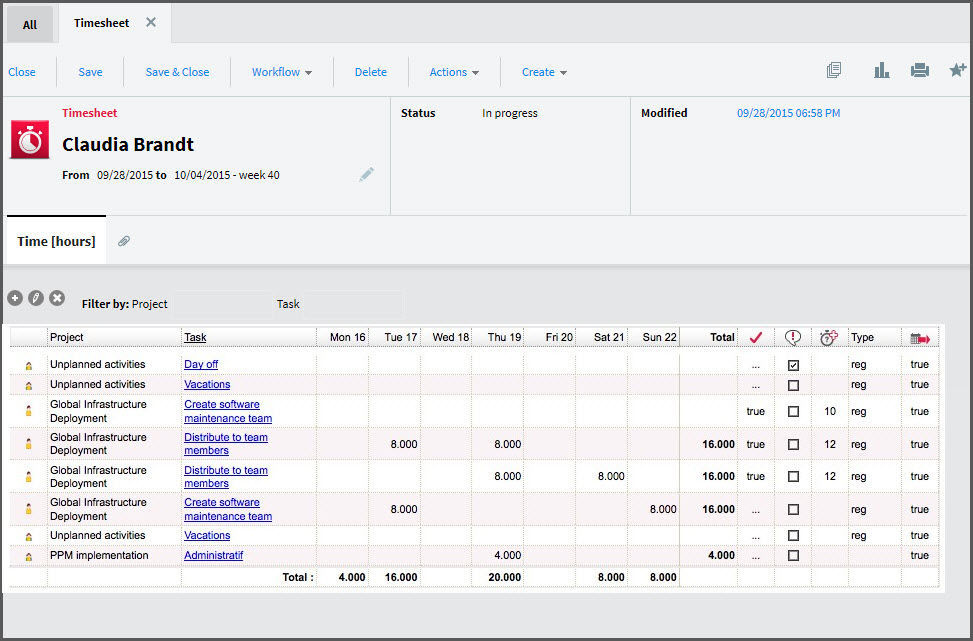Select the Time [hours] tab
Viewport: 973px width, 641px height.
(56, 241)
